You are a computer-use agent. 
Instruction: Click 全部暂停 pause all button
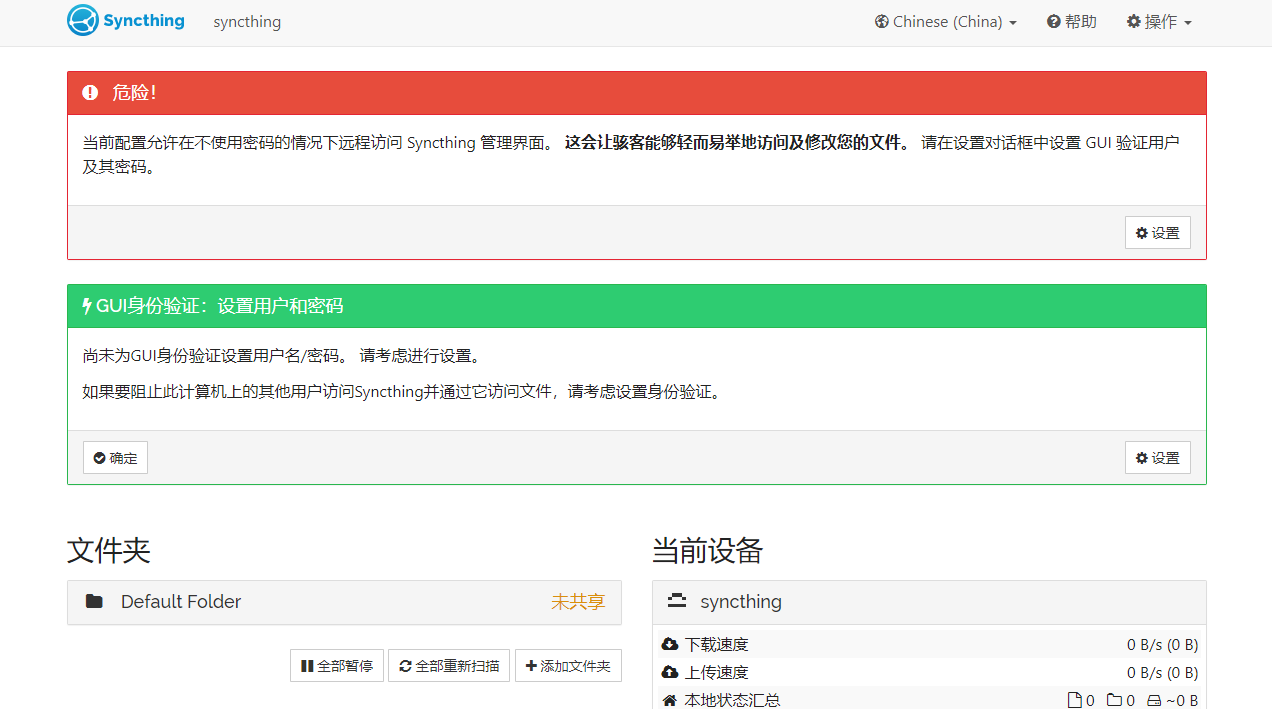click(x=337, y=666)
